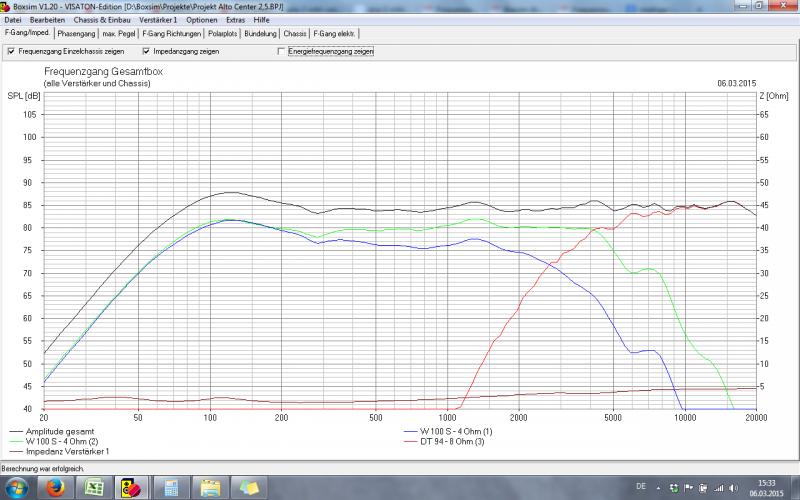The height and width of the screenshot is (500, 800).
Task: Disable the Impedanzgang zeigen checkbox
Action: click(146, 51)
